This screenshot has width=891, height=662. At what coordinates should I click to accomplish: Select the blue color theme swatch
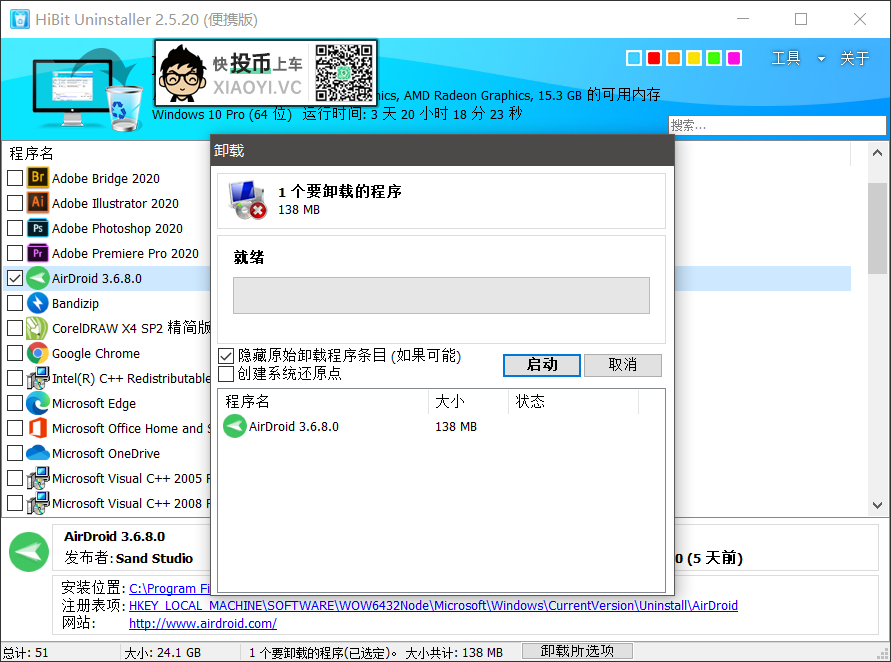(634, 58)
